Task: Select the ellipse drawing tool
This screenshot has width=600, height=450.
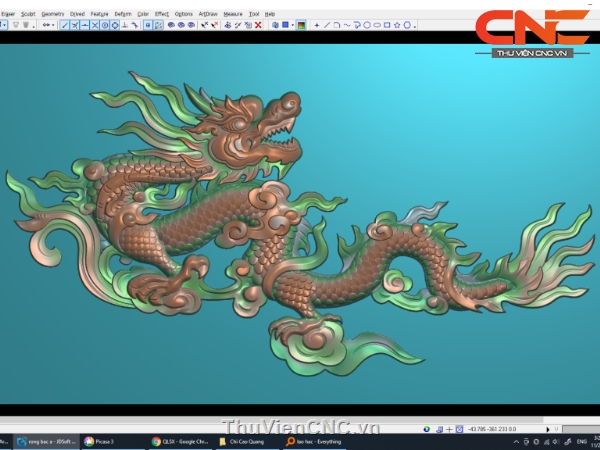Action: (x=377, y=25)
